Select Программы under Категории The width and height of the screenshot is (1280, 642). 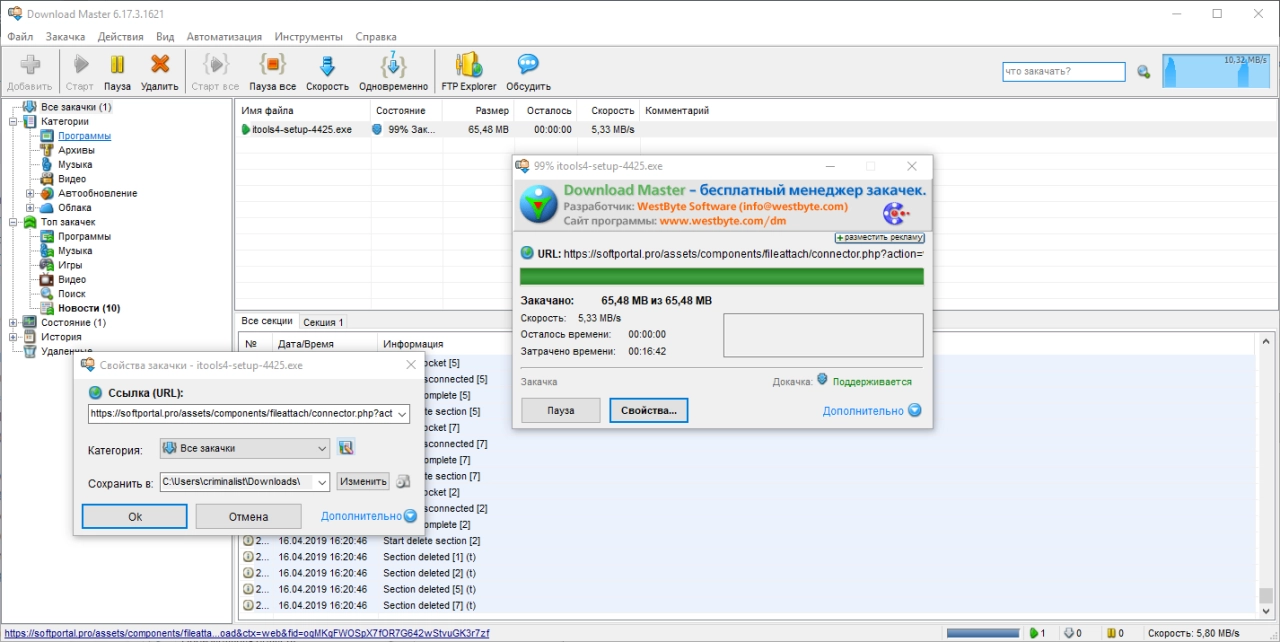(x=84, y=136)
